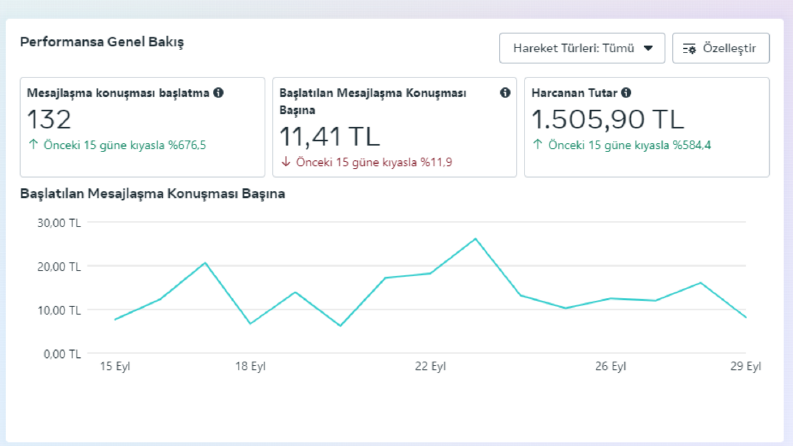Click info icon in Başlatılan Mesajlaşma Konuşması Başına card
This screenshot has width=793, height=446.
click(x=505, y=93)
